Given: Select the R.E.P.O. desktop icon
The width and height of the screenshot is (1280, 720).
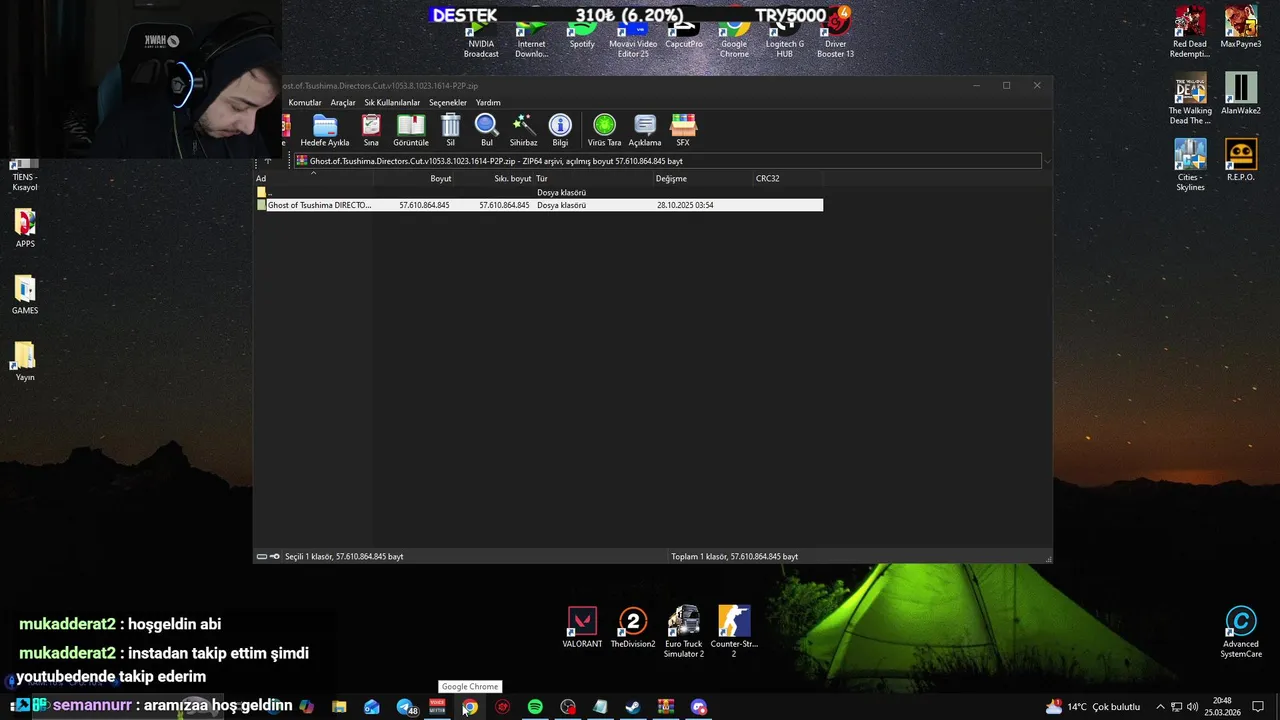Looking at the screenshot, I should [1241, 161].
